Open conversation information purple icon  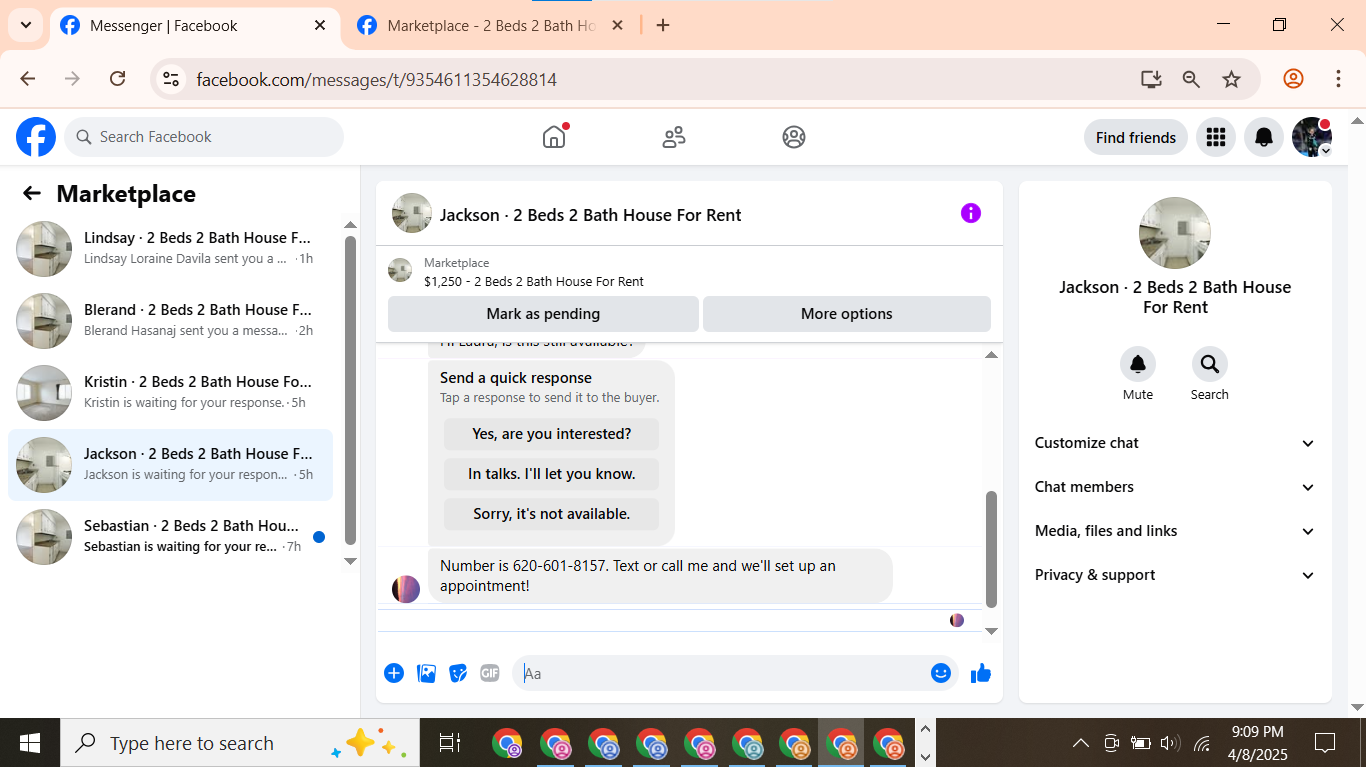971,213
